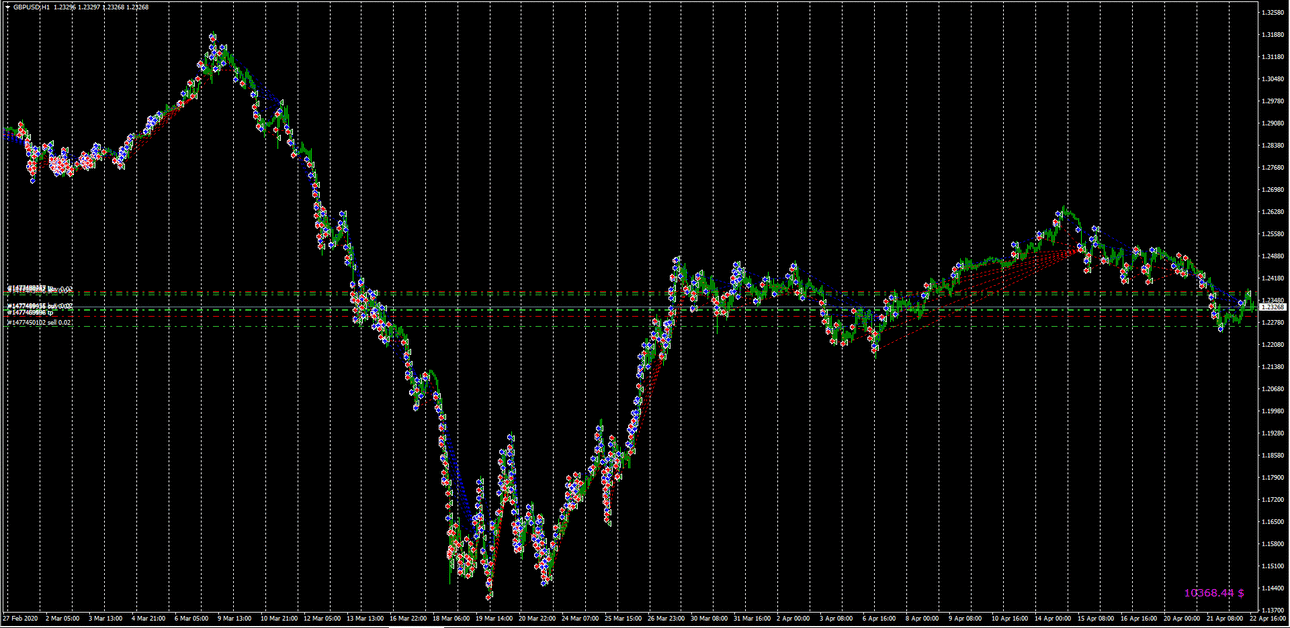Click the 18 Mar 06:00 time axis label
1290x628 pixels.
[453, 620]
